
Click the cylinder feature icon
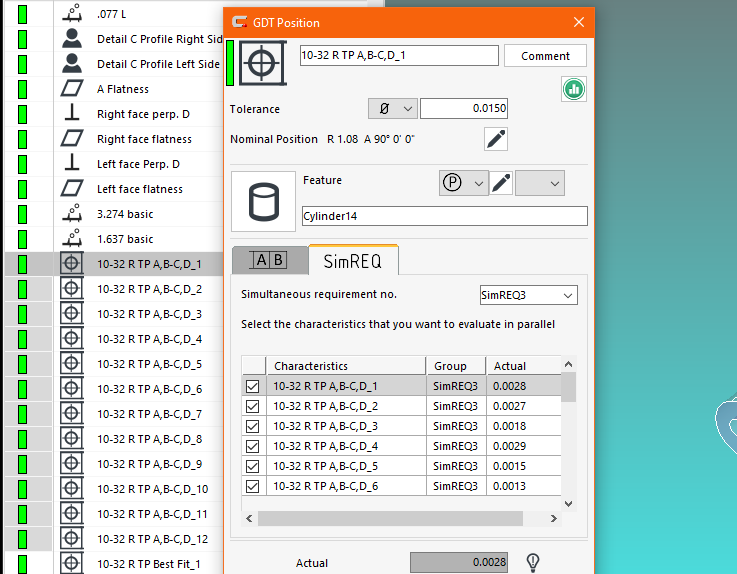pyautogui.click(x=261, y=201)
